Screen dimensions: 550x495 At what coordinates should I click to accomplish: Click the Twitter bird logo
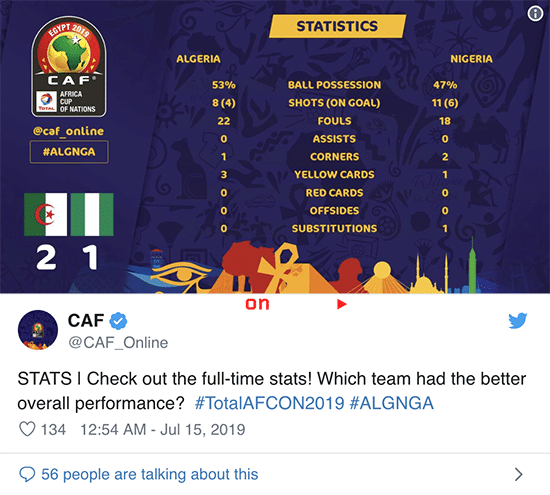[518, 320]
